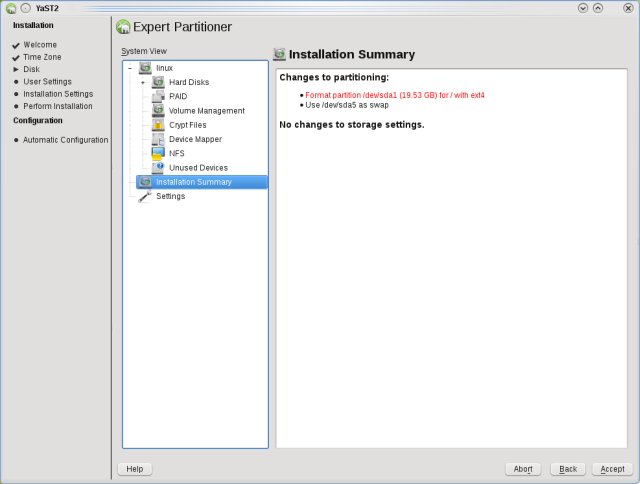
Task: Click the RAID icon in the tree
Action: coord(158,96)
